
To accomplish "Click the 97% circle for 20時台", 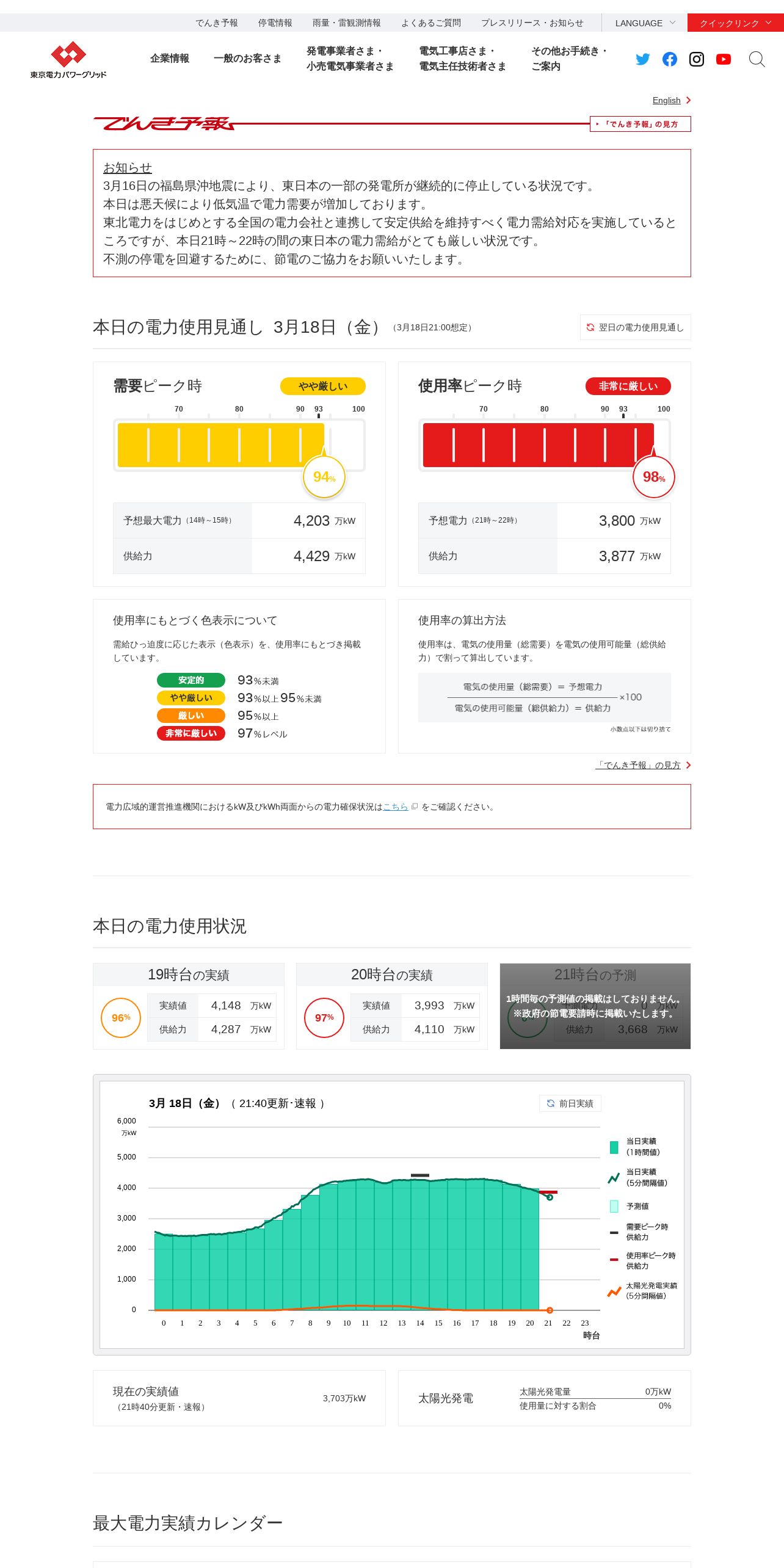I will (324, 1018).
